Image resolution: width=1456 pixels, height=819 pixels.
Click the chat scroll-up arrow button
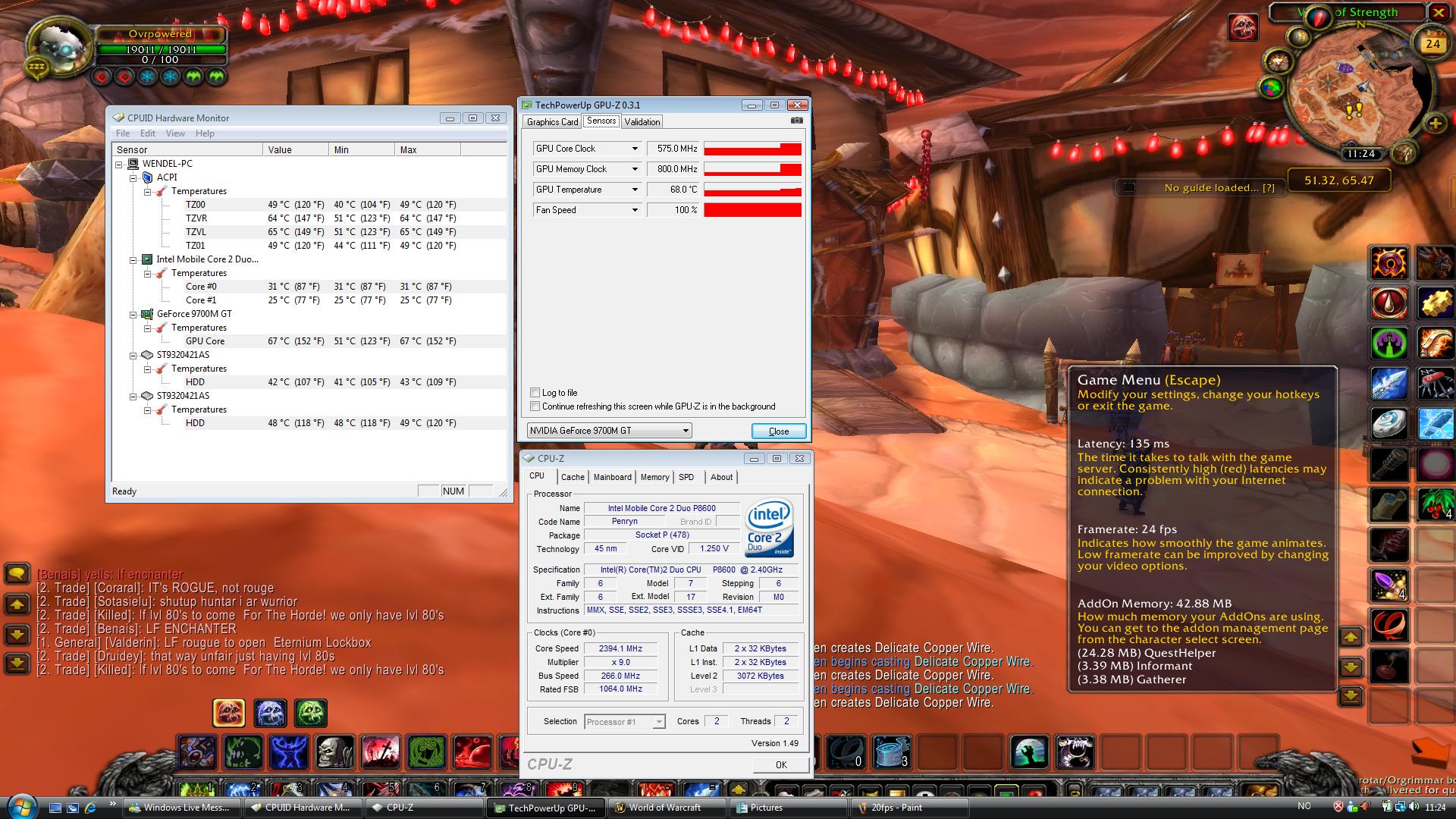click(x=17, y=604)
